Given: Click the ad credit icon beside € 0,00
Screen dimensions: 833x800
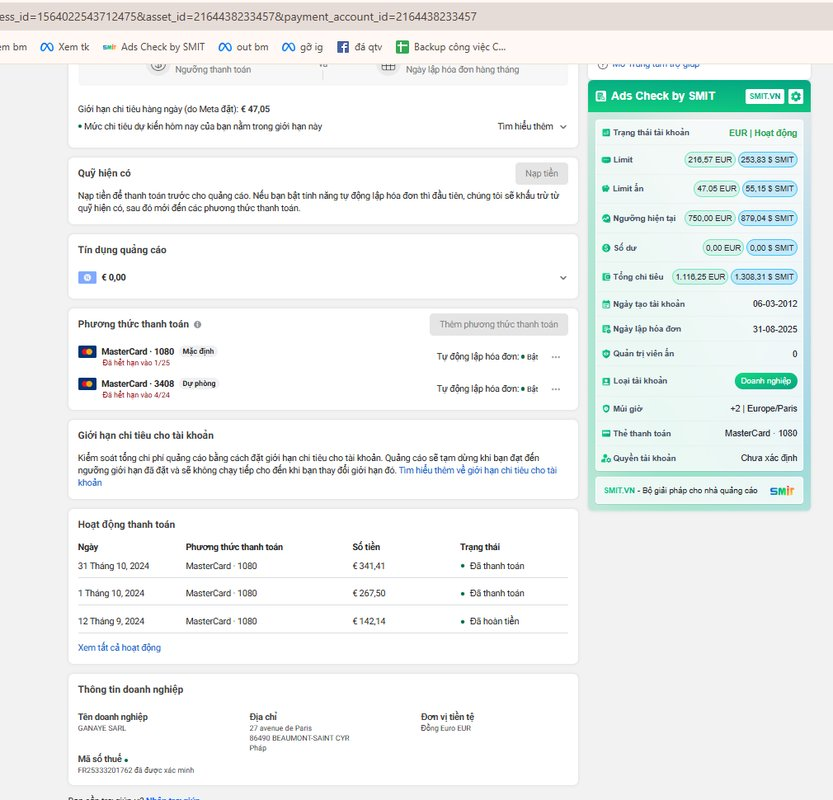Looking at the screenshot, I should pyautogui.click(x=87, y=277).
